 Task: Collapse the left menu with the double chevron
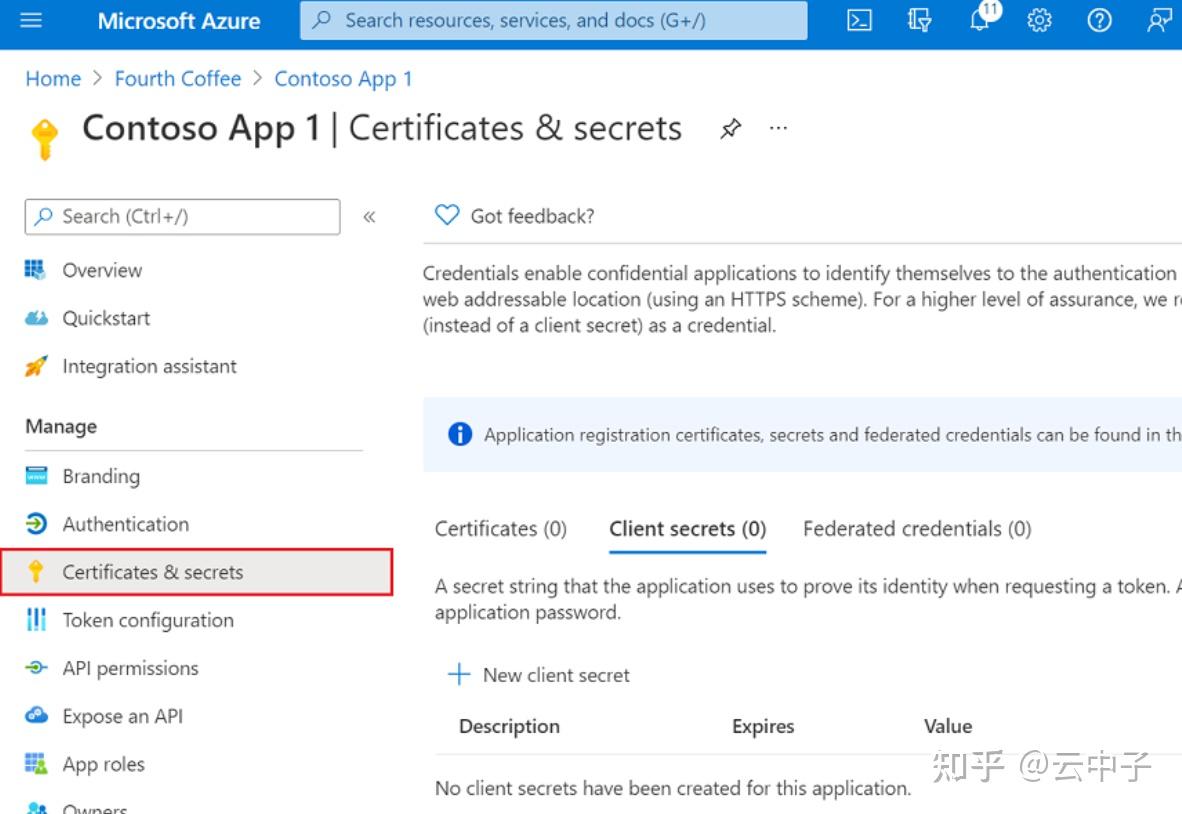369,216
